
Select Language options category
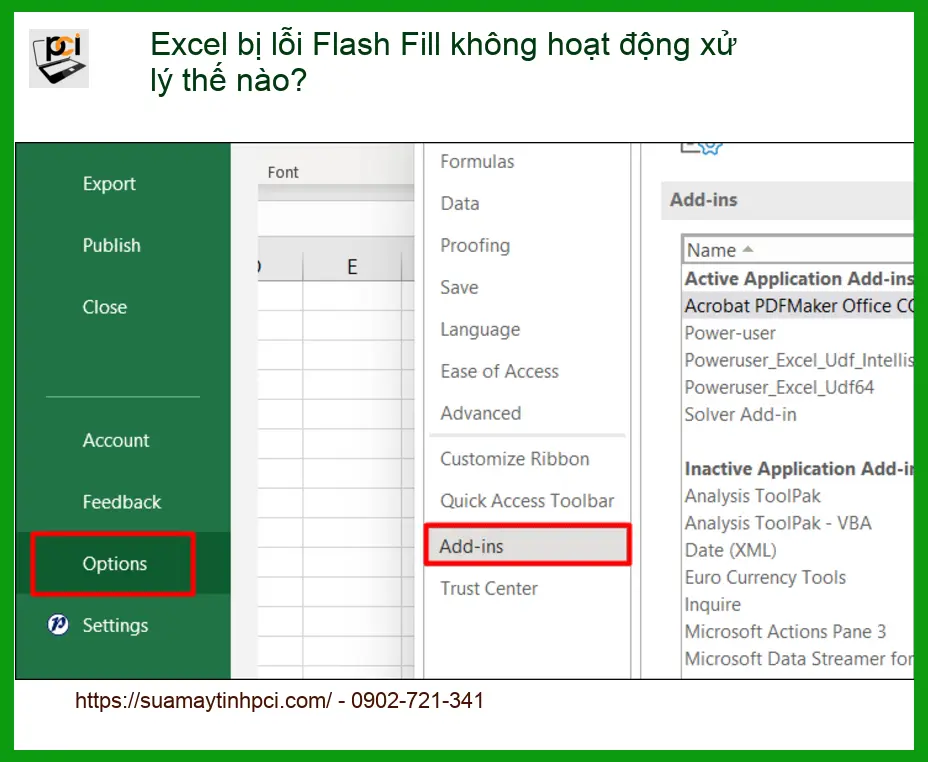coord(480,330)
